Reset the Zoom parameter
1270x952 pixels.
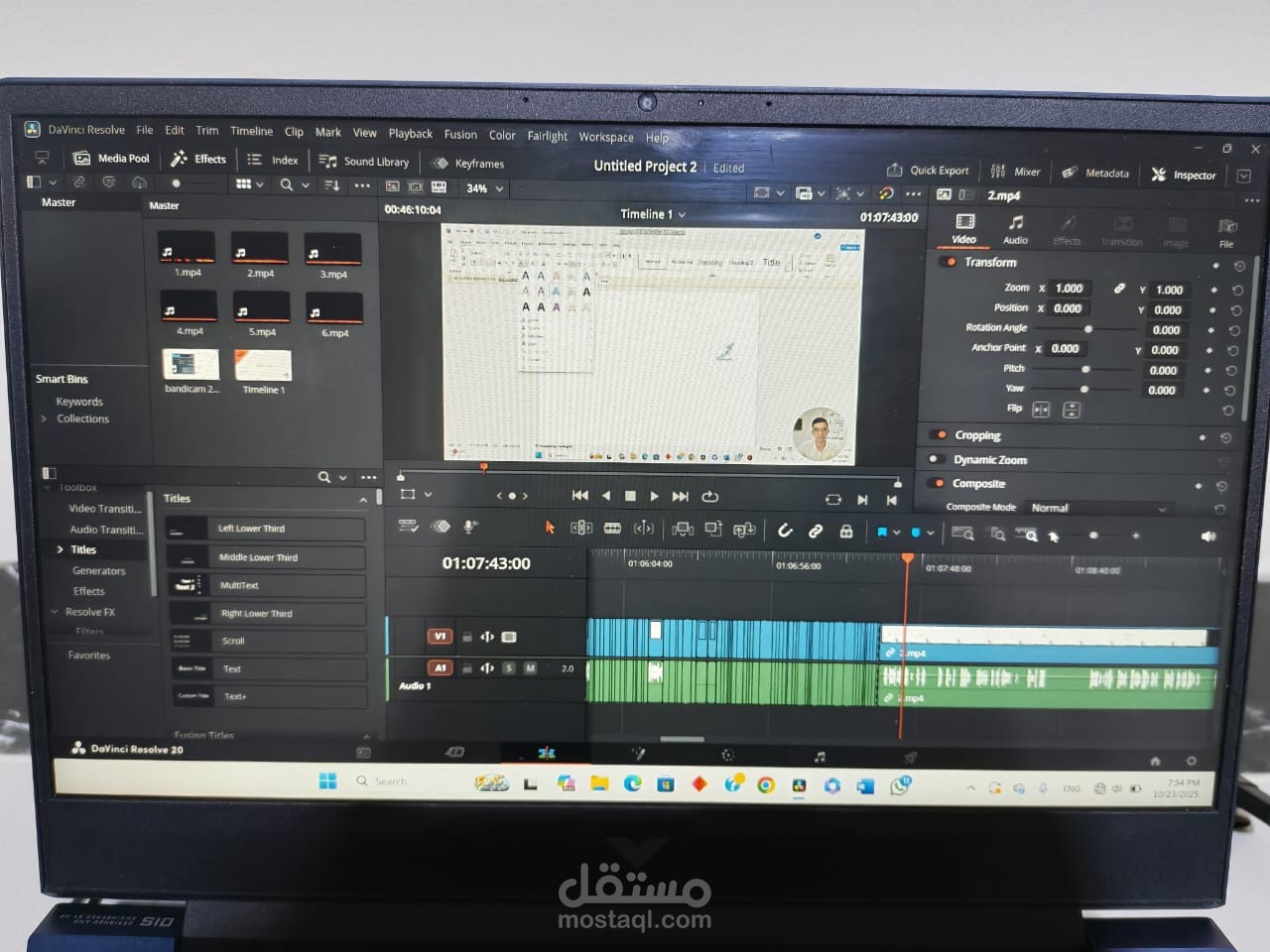click(x=1238, y=291)
